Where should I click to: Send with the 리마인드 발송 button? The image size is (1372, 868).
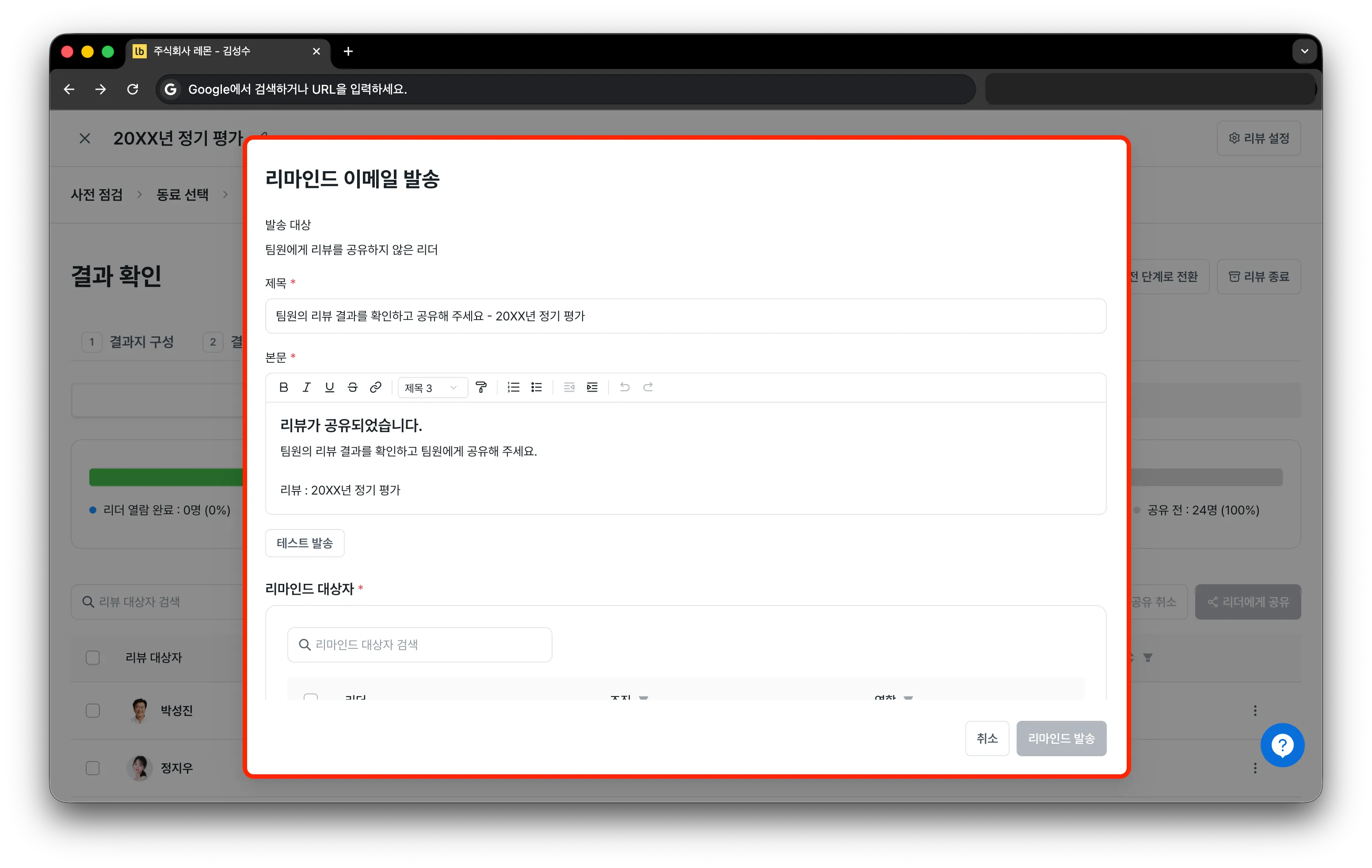click(1061, 738)
